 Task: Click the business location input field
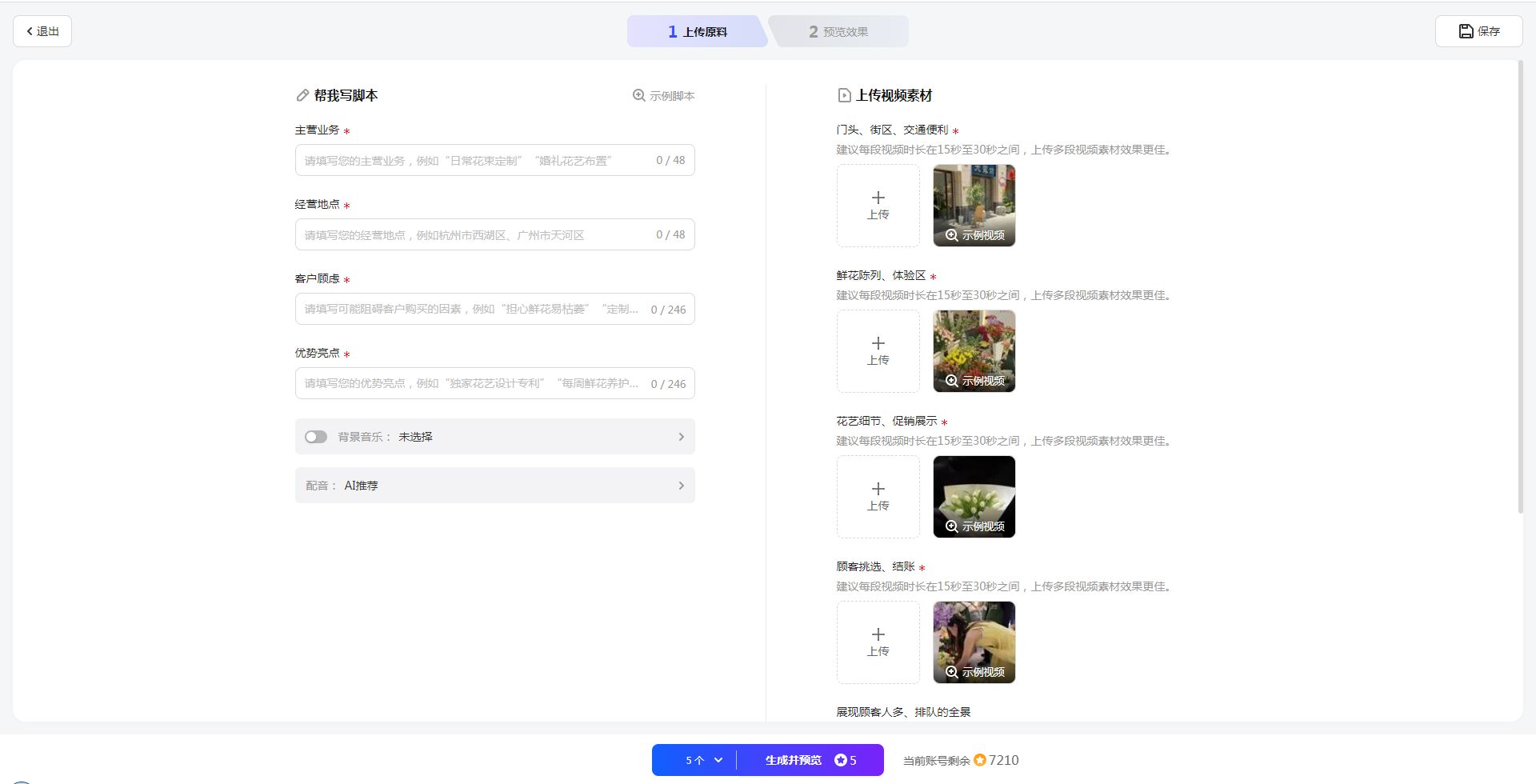476,235
